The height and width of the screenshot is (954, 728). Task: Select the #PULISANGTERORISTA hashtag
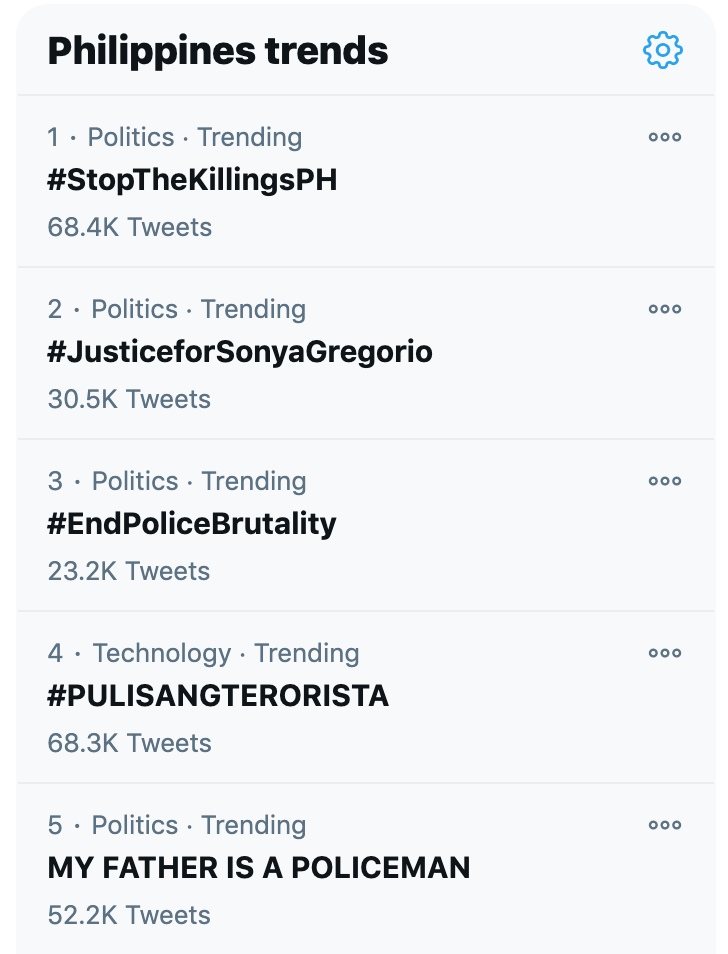(218, 696)
